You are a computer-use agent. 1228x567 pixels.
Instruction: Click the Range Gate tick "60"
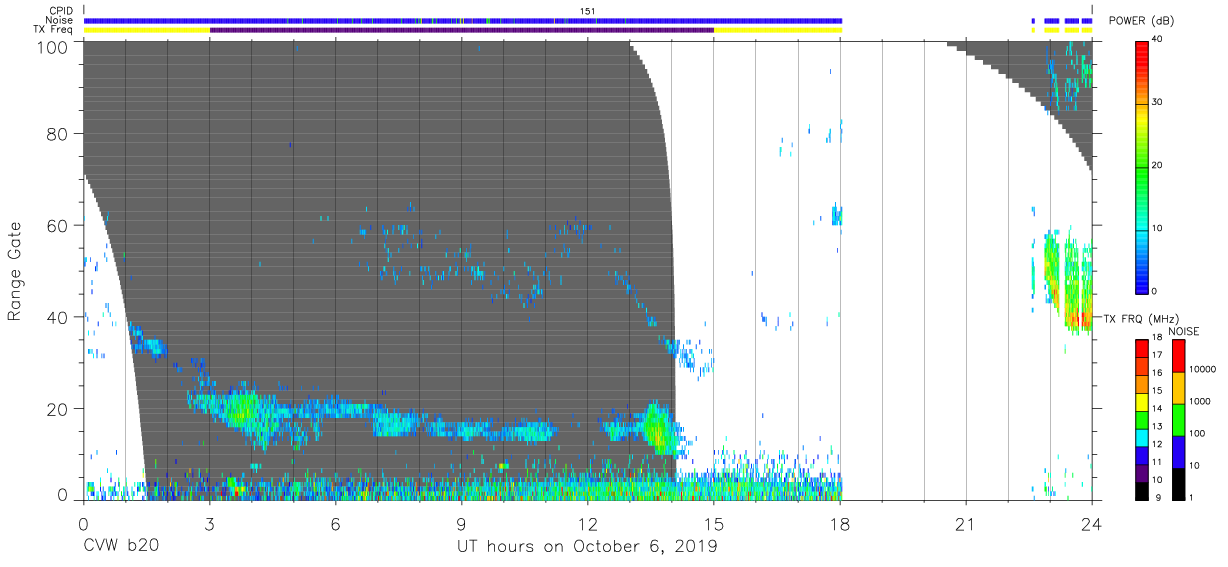point(59,225)
